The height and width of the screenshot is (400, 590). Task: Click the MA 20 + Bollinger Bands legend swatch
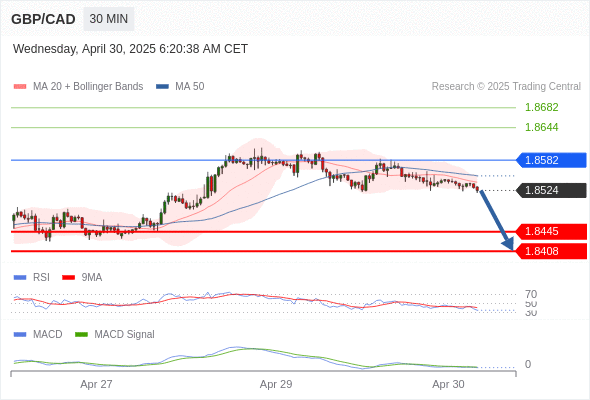tap(20, 87)
